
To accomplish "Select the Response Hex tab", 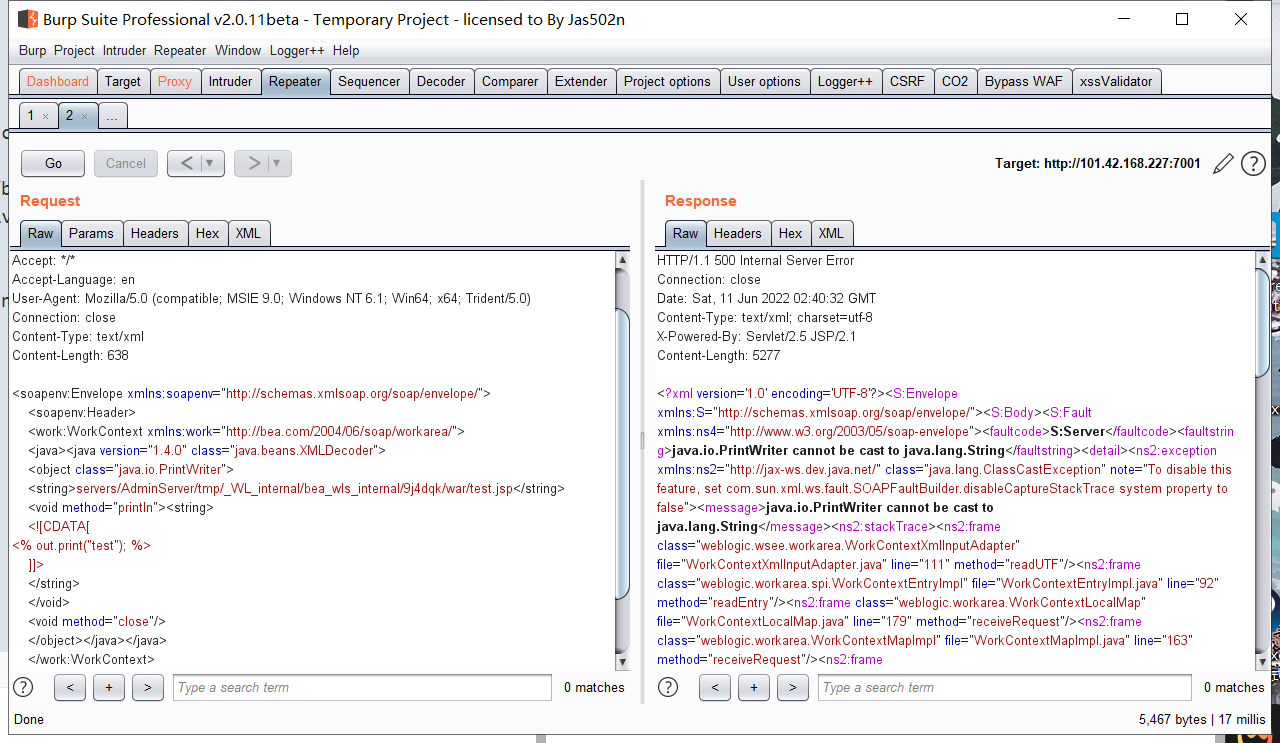I will (790, 233).
